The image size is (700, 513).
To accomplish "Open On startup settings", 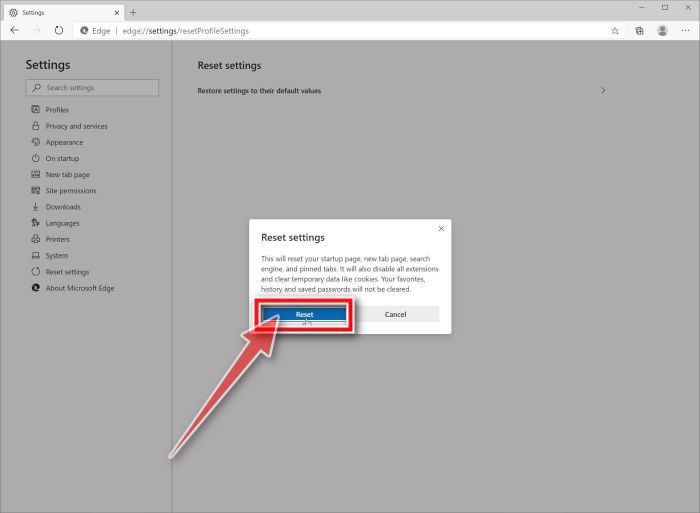I will [55, 158].
